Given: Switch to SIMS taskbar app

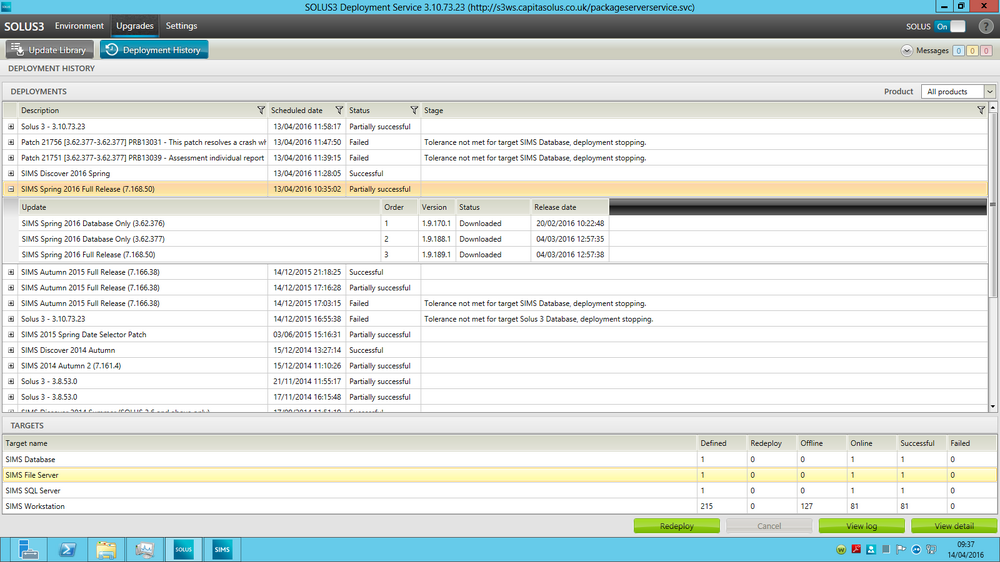Looking at the screenshot, I should 222,550.
